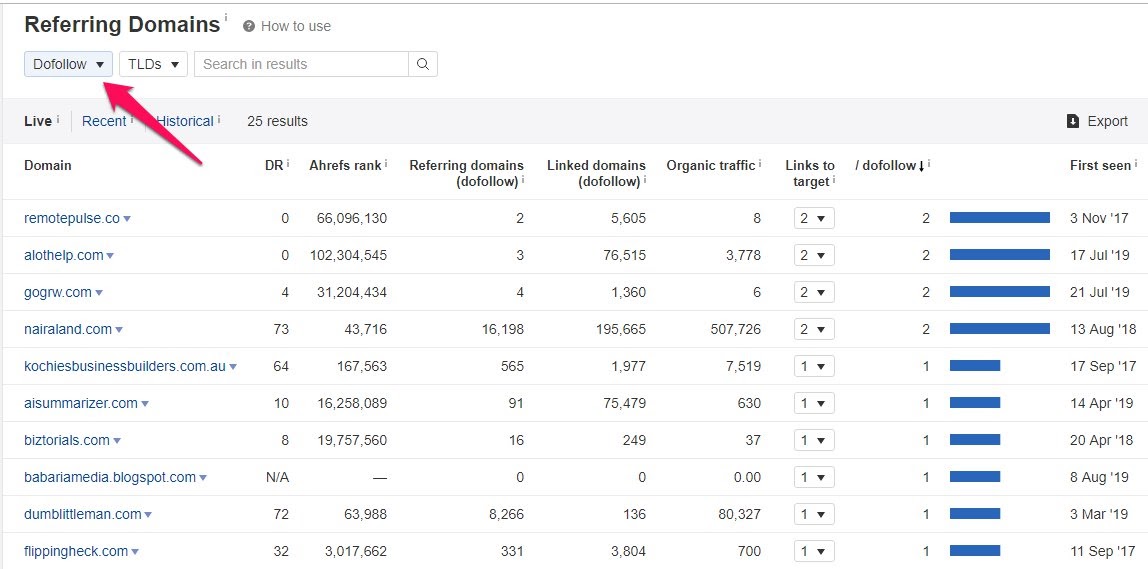Switch to the Live tab
The height and width of the screenshot is (569, 1148).
click(x=37, y=122)
